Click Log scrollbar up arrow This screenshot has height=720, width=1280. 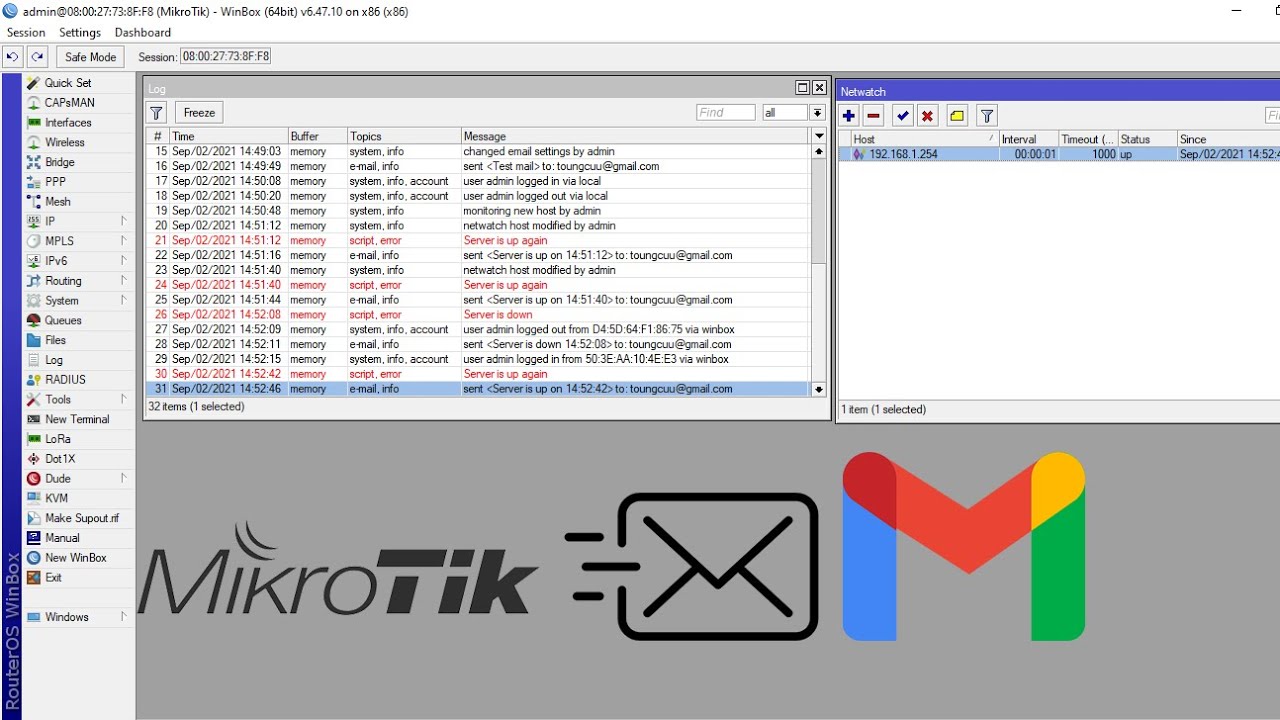(x=819, y=151)
